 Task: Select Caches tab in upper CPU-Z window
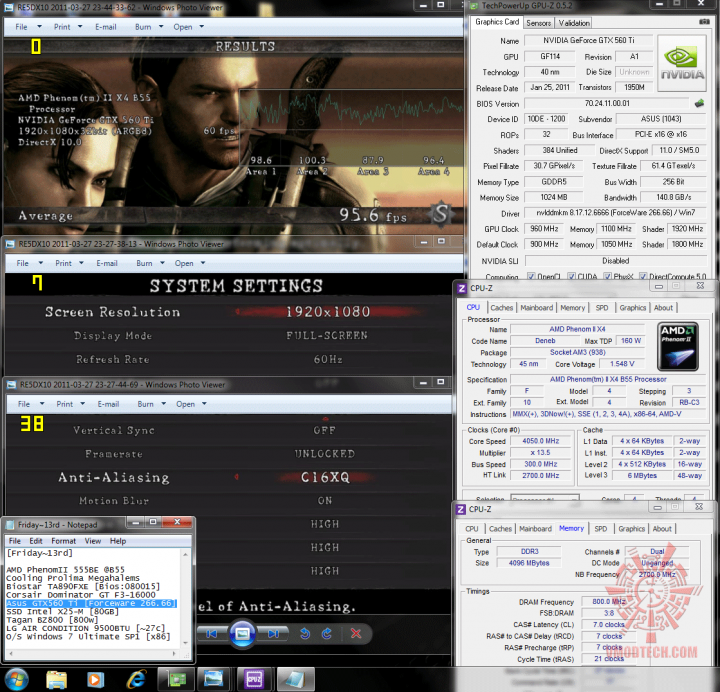[x=501, y=308]
